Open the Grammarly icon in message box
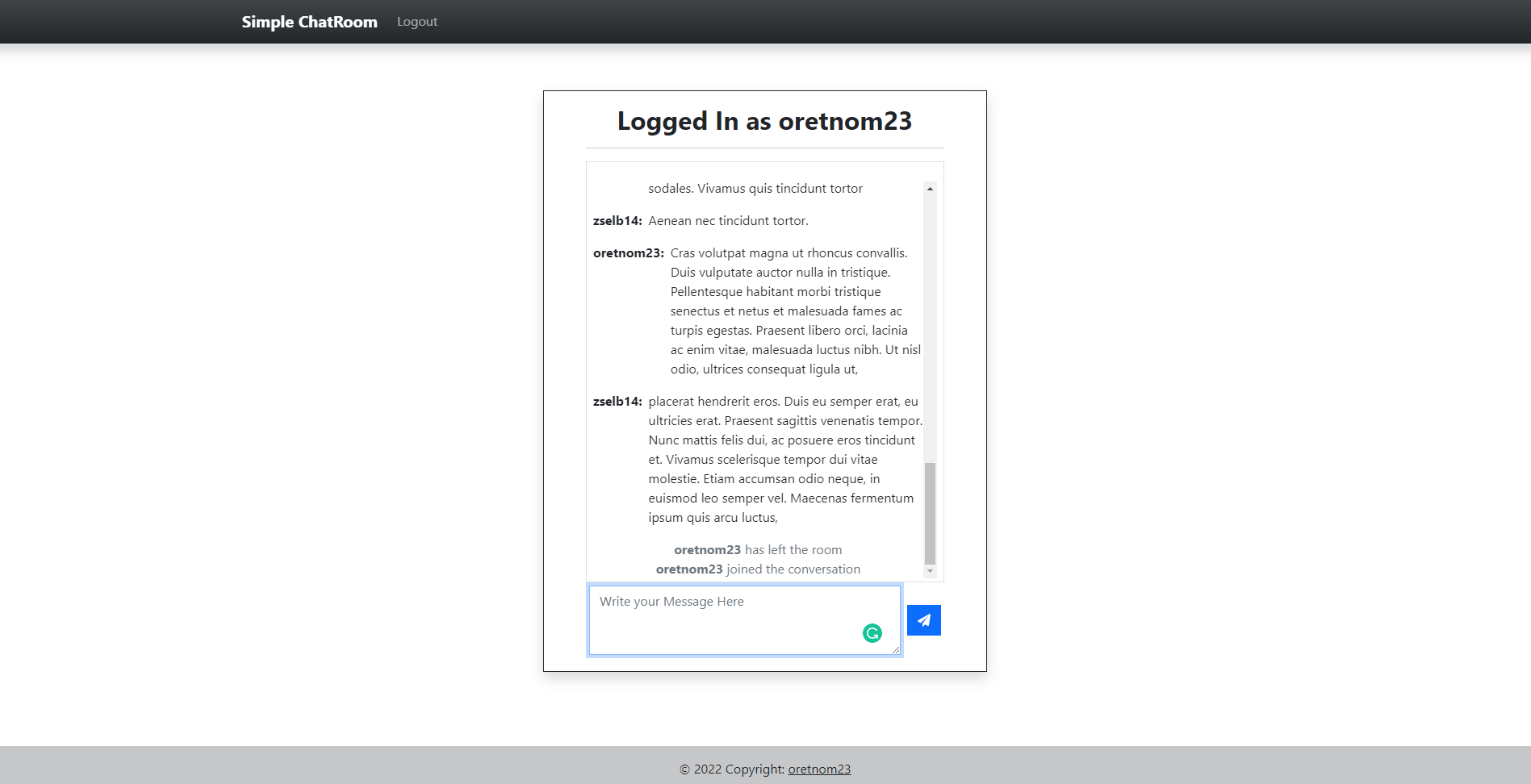The image size is (1531, 784). 872,633
